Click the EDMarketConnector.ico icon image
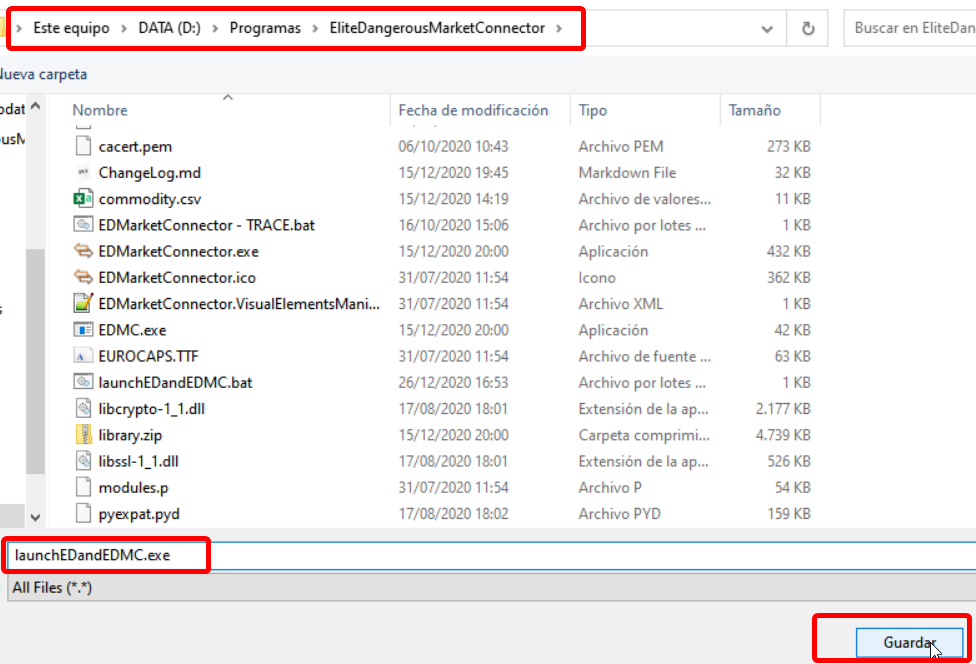 click(83, 277)
